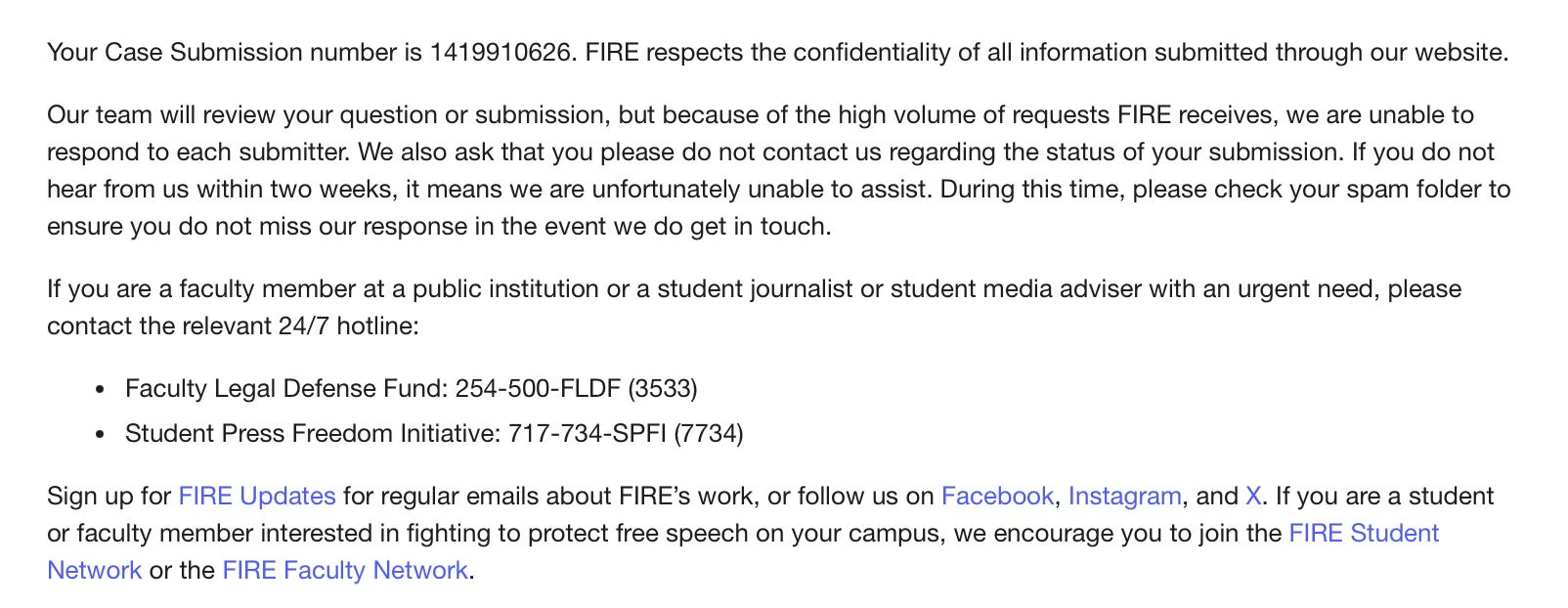Click the X social media link
Image resolution: width=1568 pixels, height=608 pixels.
(1252, 497)
